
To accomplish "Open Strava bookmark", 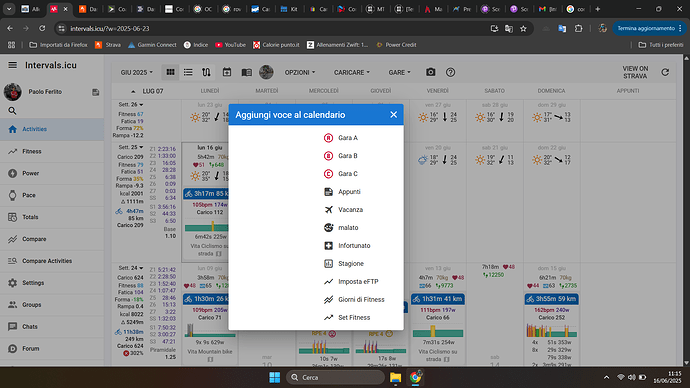I will (108, 45).
